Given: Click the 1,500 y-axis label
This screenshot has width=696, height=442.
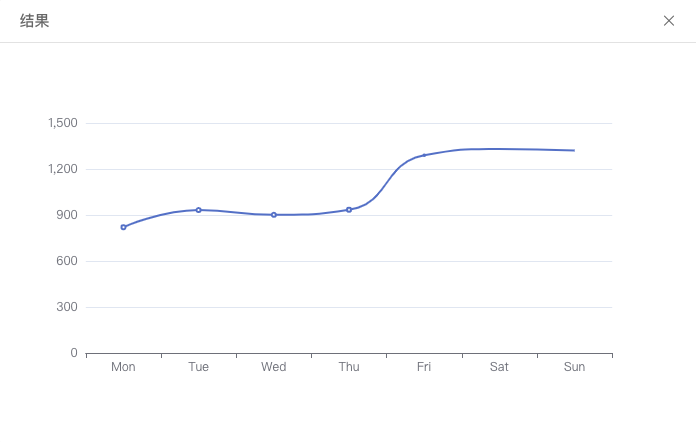Looking at the screenshot, I should [x=62, y=123].
